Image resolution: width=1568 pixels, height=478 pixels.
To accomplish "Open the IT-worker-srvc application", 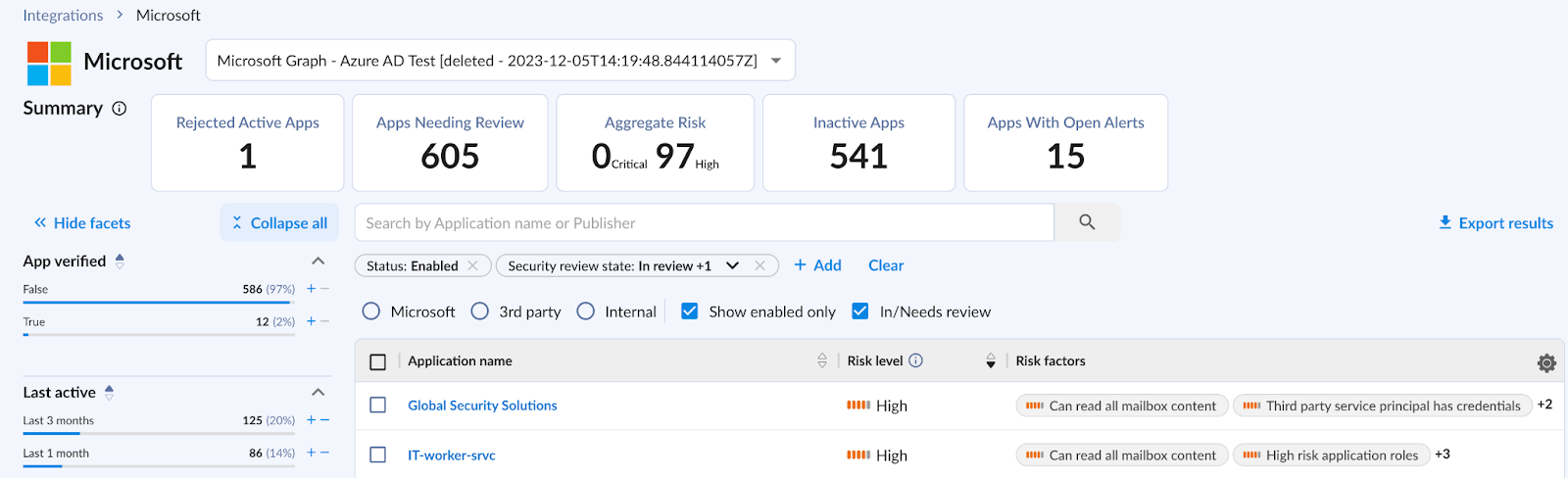I will [x=452, y=454].
